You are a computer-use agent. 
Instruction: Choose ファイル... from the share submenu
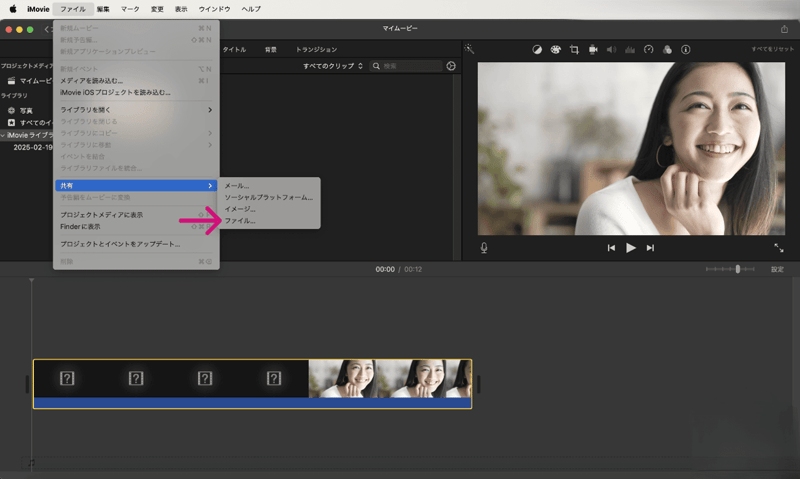(x=240, y=221)
